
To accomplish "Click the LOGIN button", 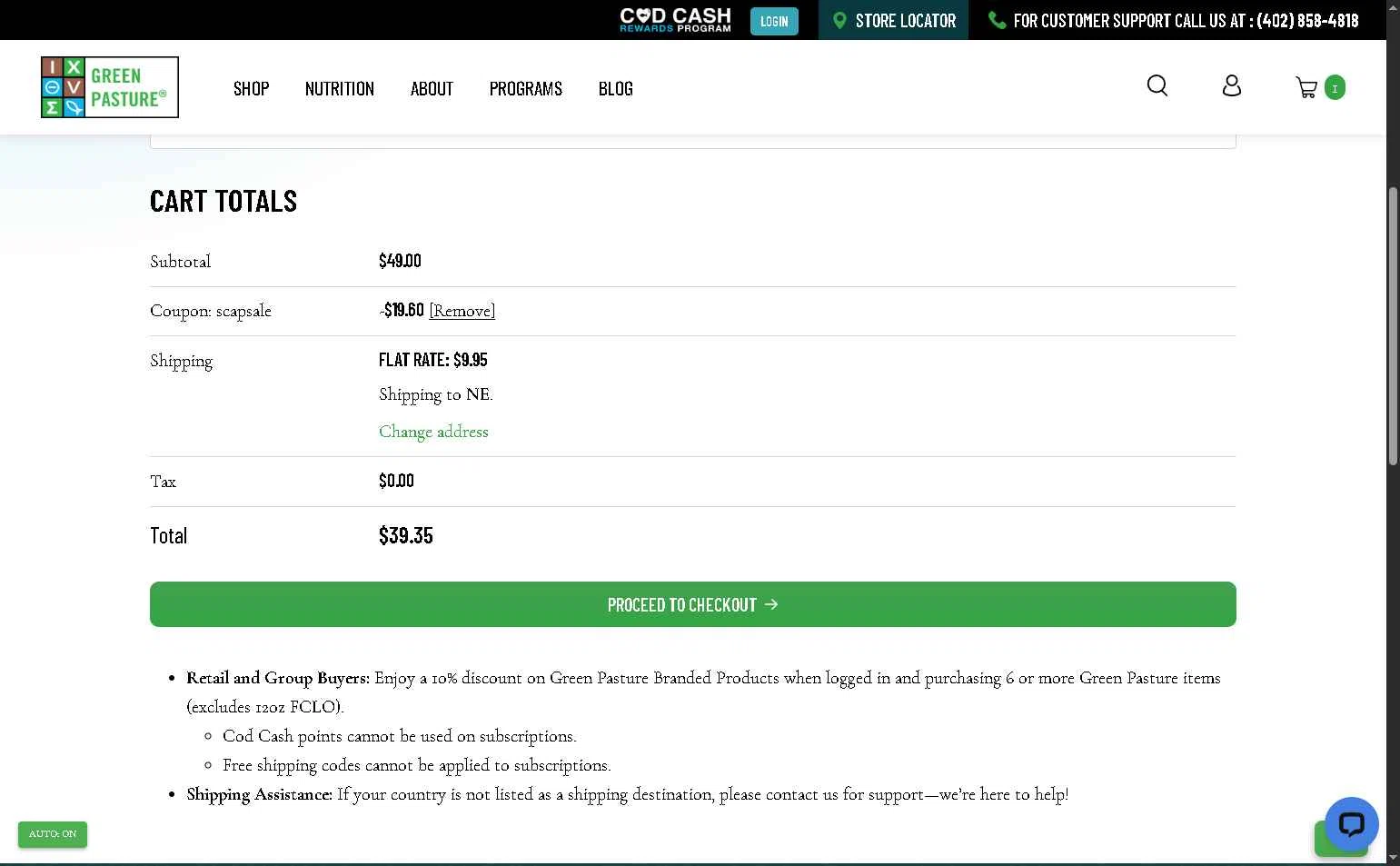I will coord(774,21).
